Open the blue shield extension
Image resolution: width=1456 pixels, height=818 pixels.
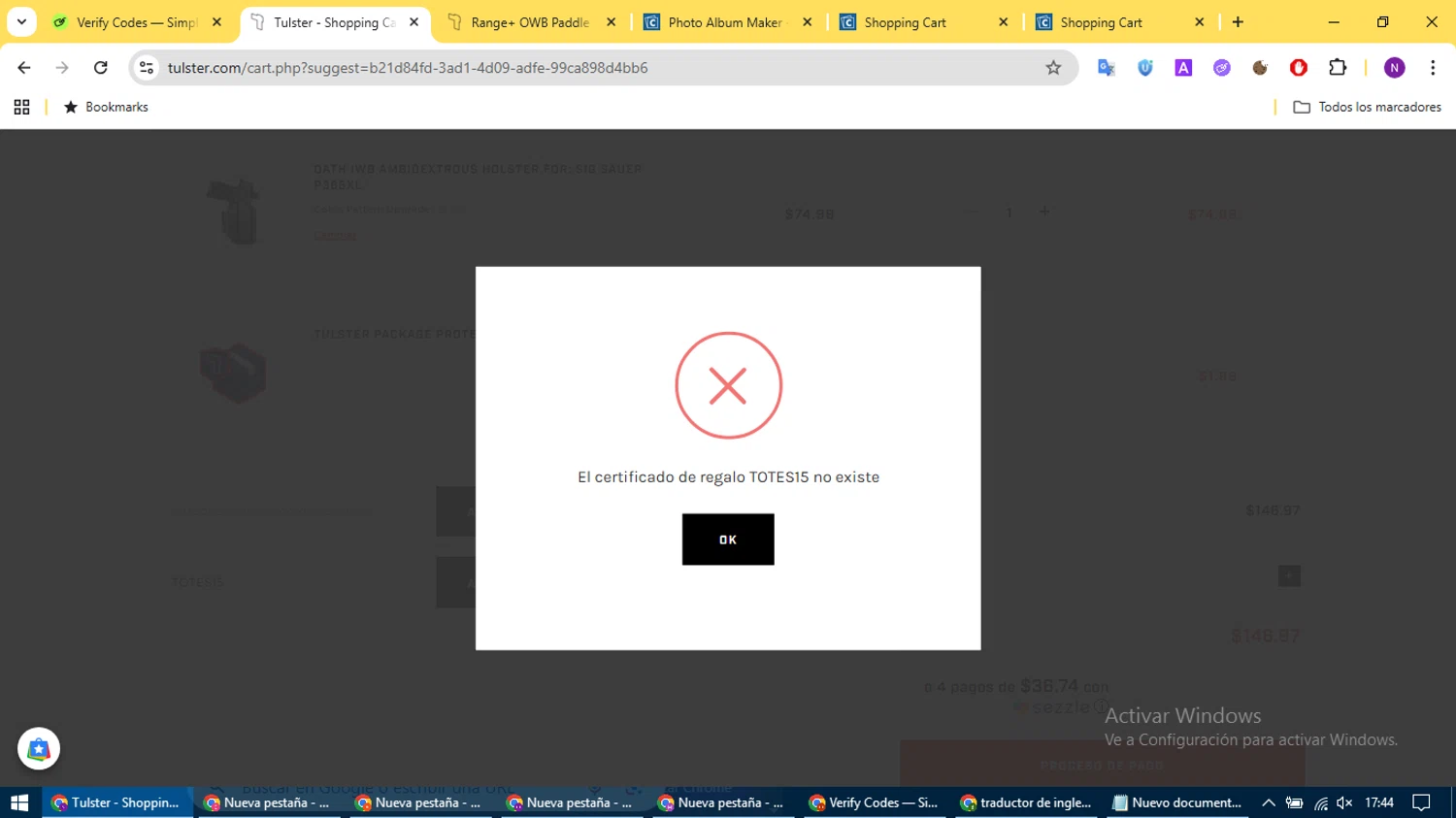point(1145,67)
